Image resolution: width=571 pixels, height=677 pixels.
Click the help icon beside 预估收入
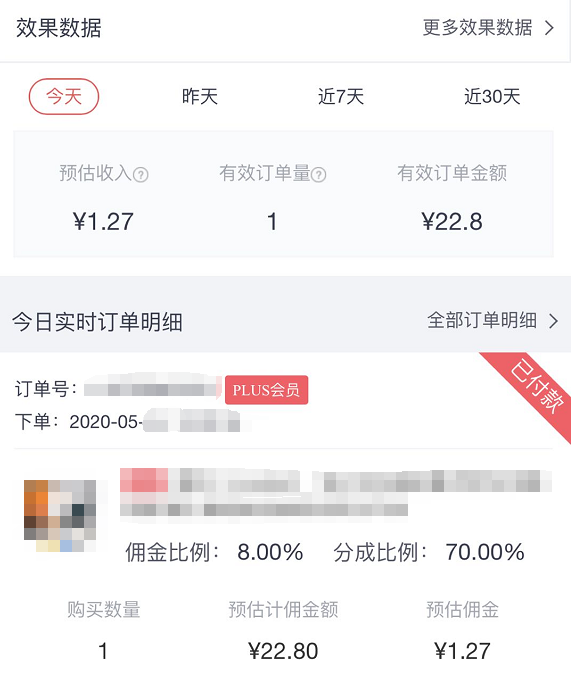click(140, 175)
